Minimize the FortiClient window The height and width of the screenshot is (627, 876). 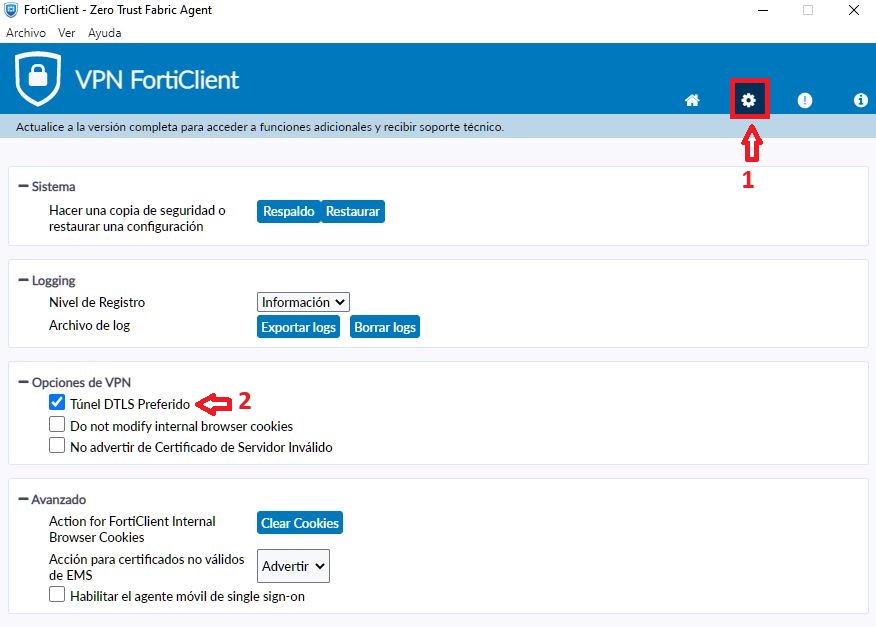(763, 10)
